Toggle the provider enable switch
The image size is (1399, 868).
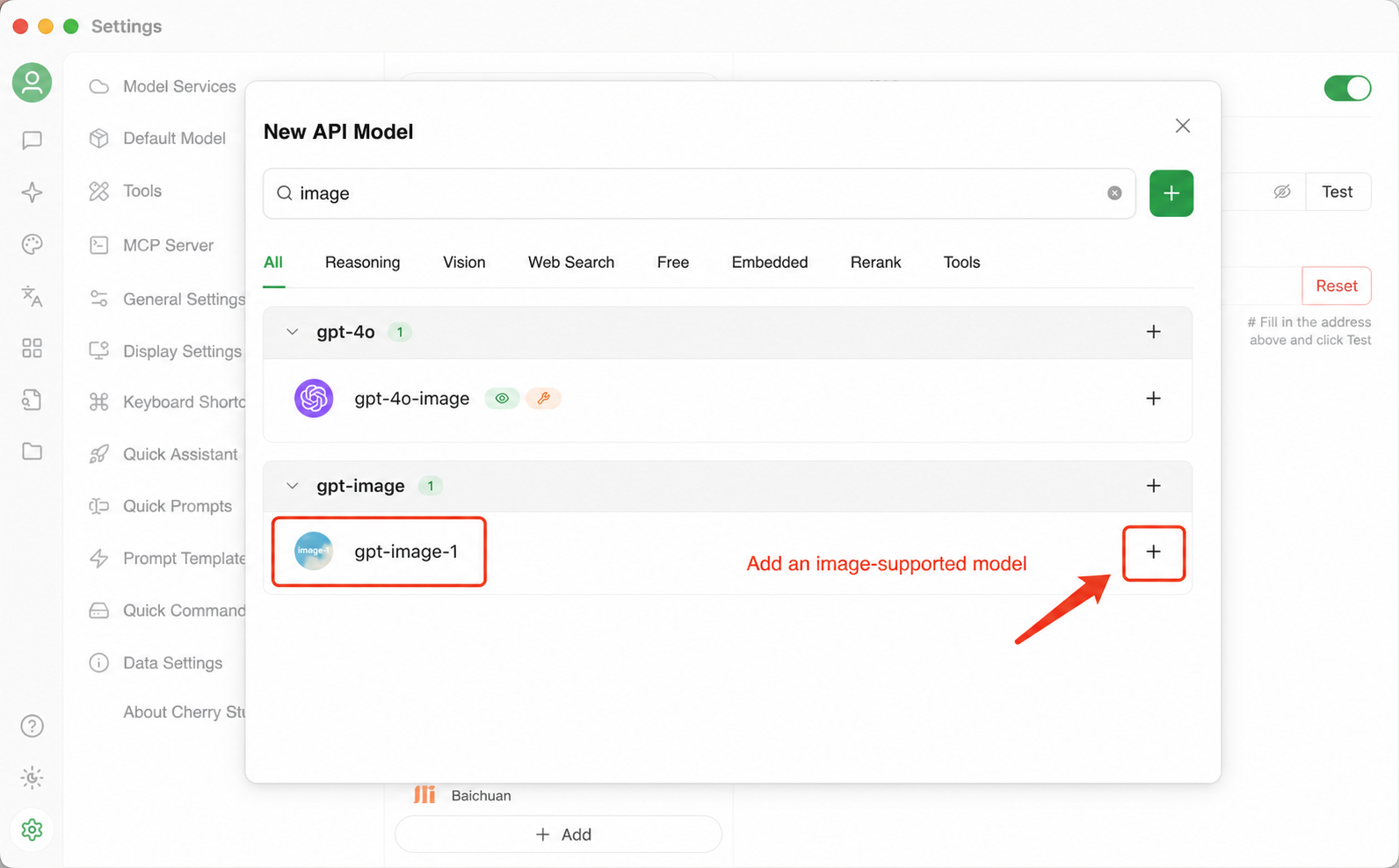coord(1347,88)
